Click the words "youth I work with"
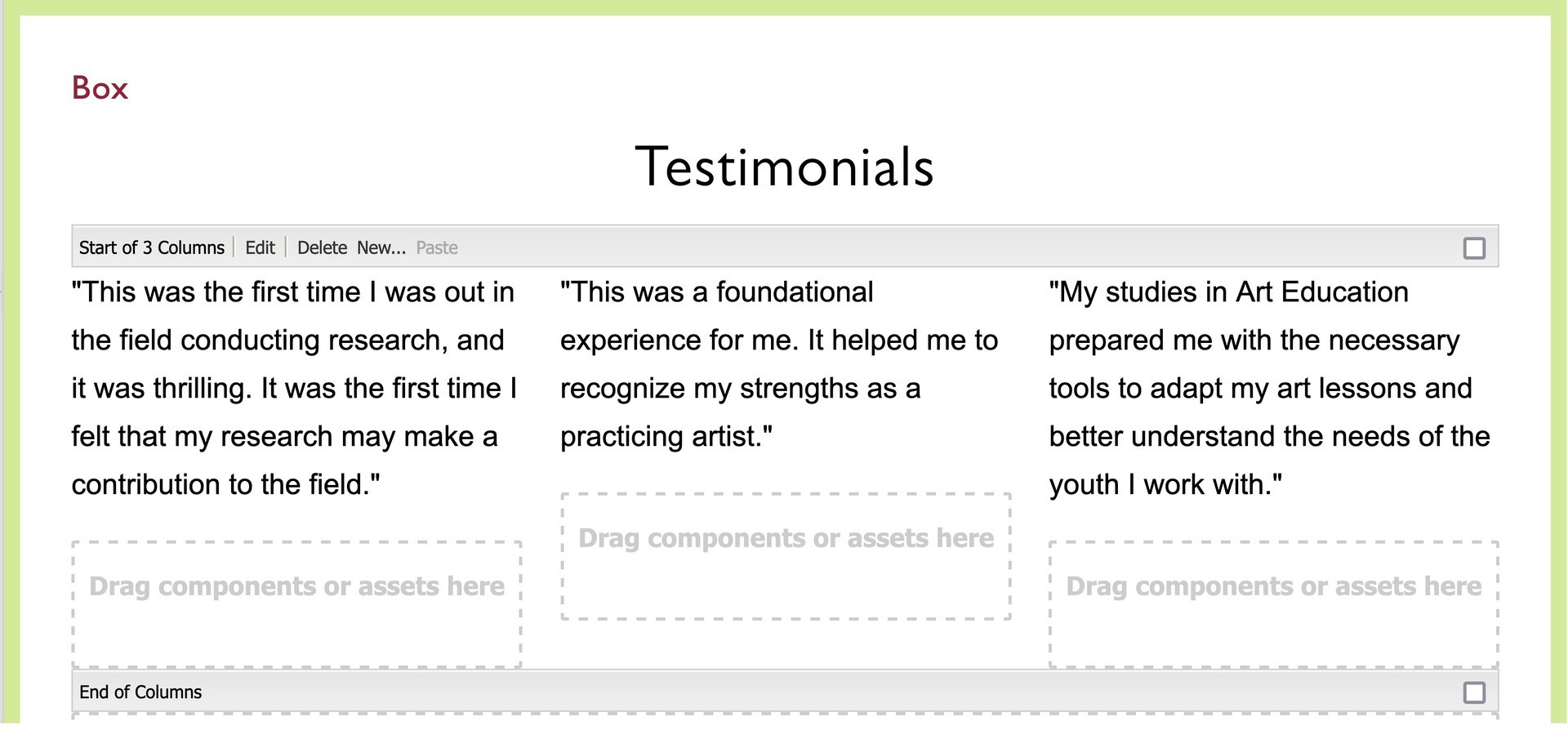The width and height of the screenshot is (1568, 730). coord(1160,485)
